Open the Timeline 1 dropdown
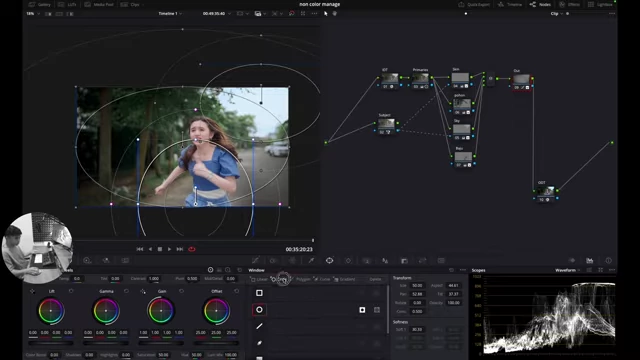 170,13
